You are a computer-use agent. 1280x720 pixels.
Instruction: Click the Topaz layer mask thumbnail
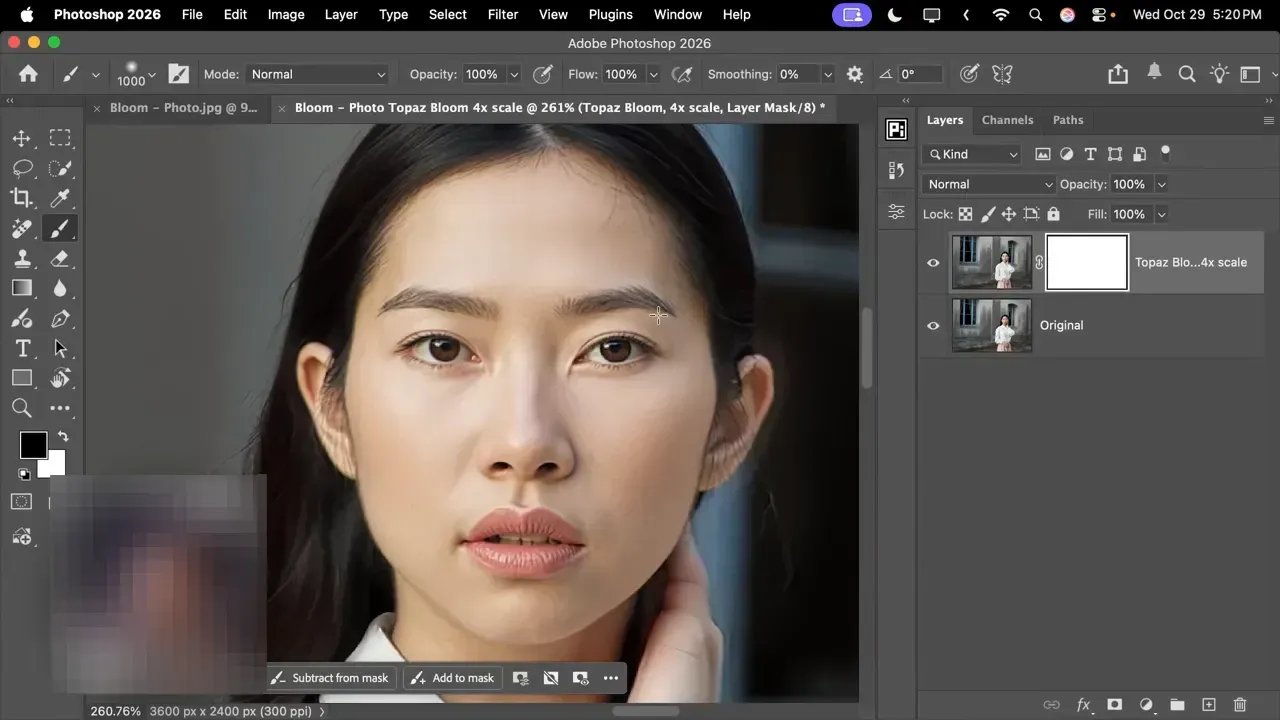click(x=1086, y=262)
